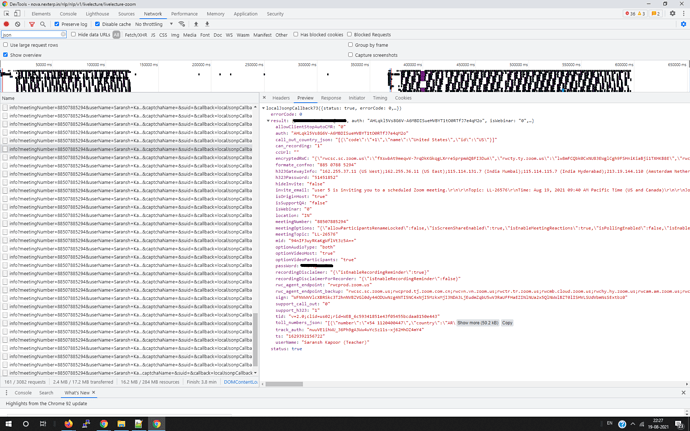Viewport: 690px width, 431px height.
Task: Stop recording the network log
Action: coord(6,24)
